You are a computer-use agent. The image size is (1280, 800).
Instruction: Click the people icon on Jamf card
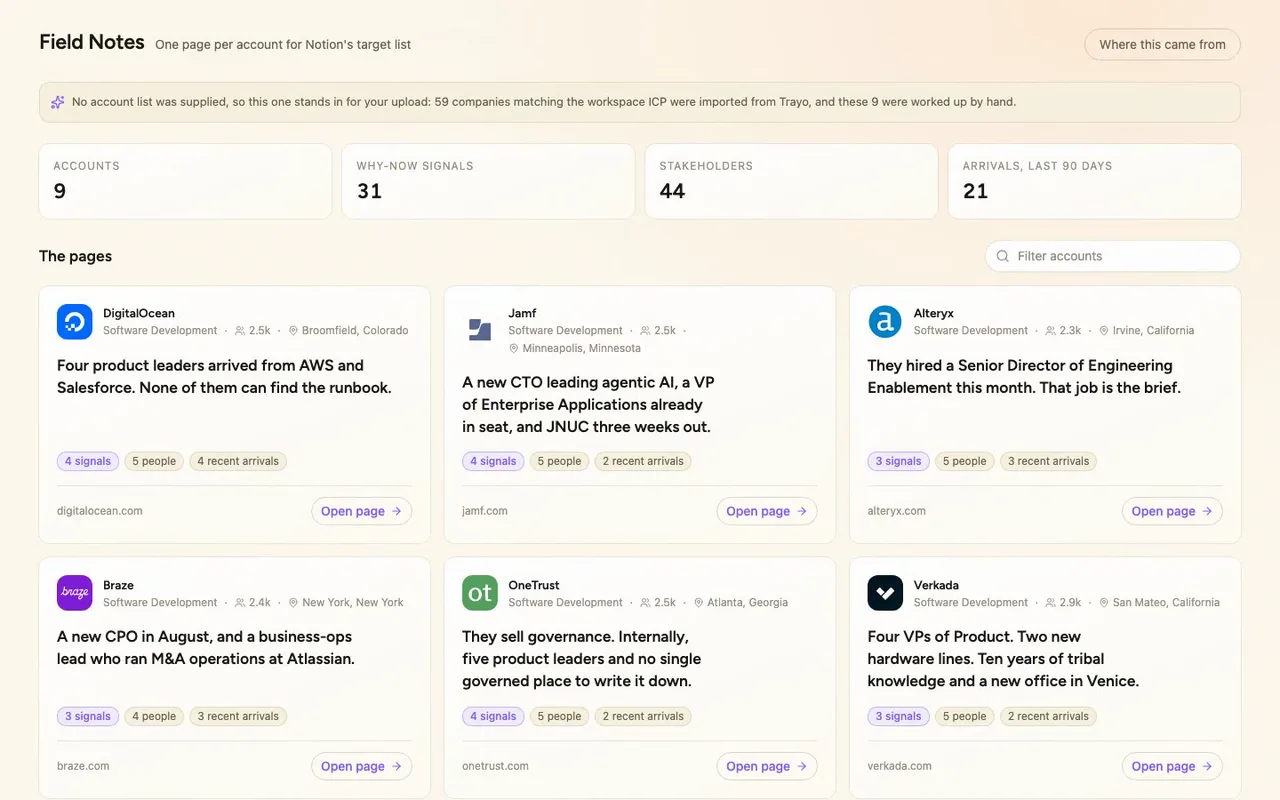pos(645,330)
